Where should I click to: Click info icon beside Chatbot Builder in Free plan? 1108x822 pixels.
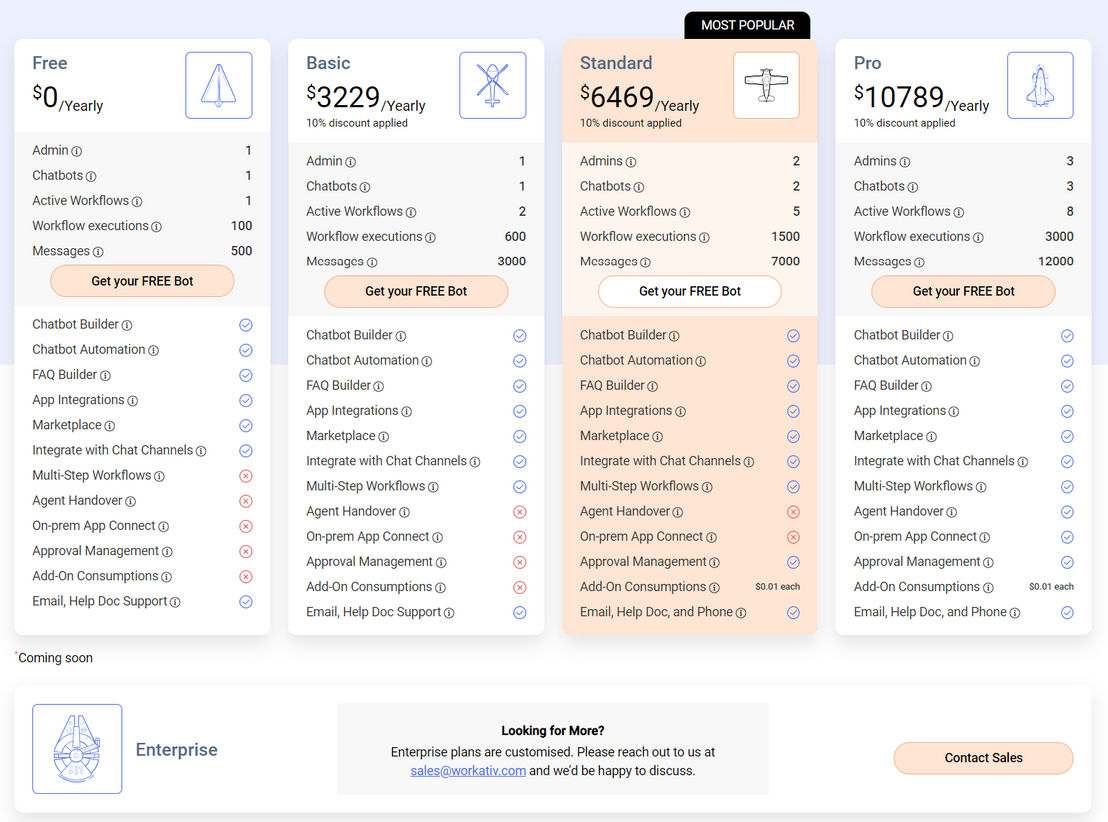[x=126, y=325]
